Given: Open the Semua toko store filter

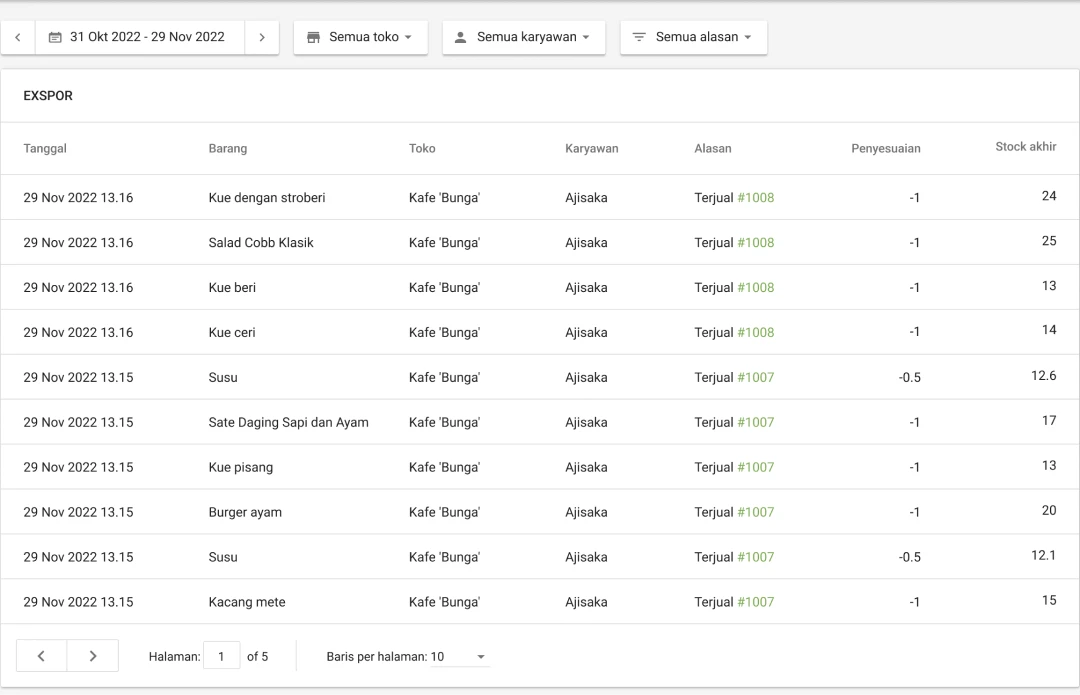Looking at the screenshot, I should (x=360, y=37).
